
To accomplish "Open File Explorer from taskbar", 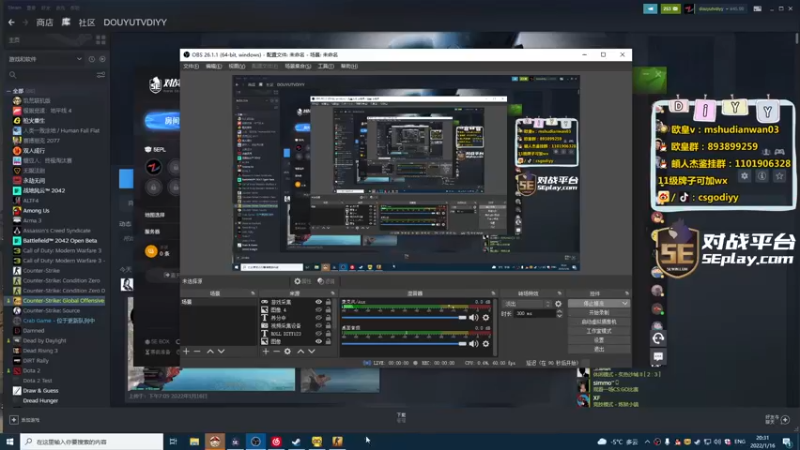I will (194, 441).
